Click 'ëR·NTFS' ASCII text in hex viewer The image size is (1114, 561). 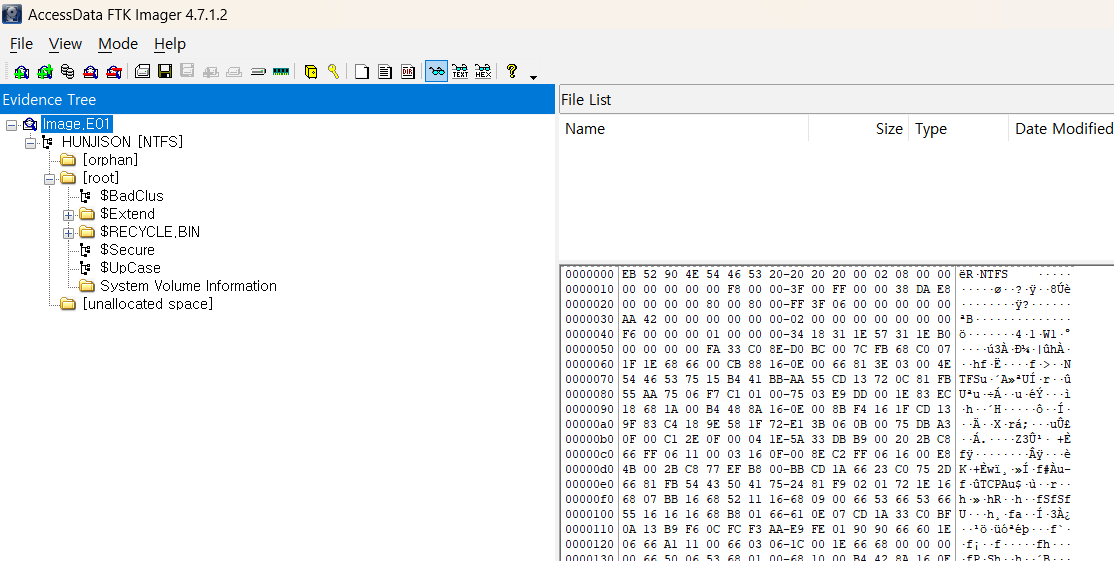[983, 274]
